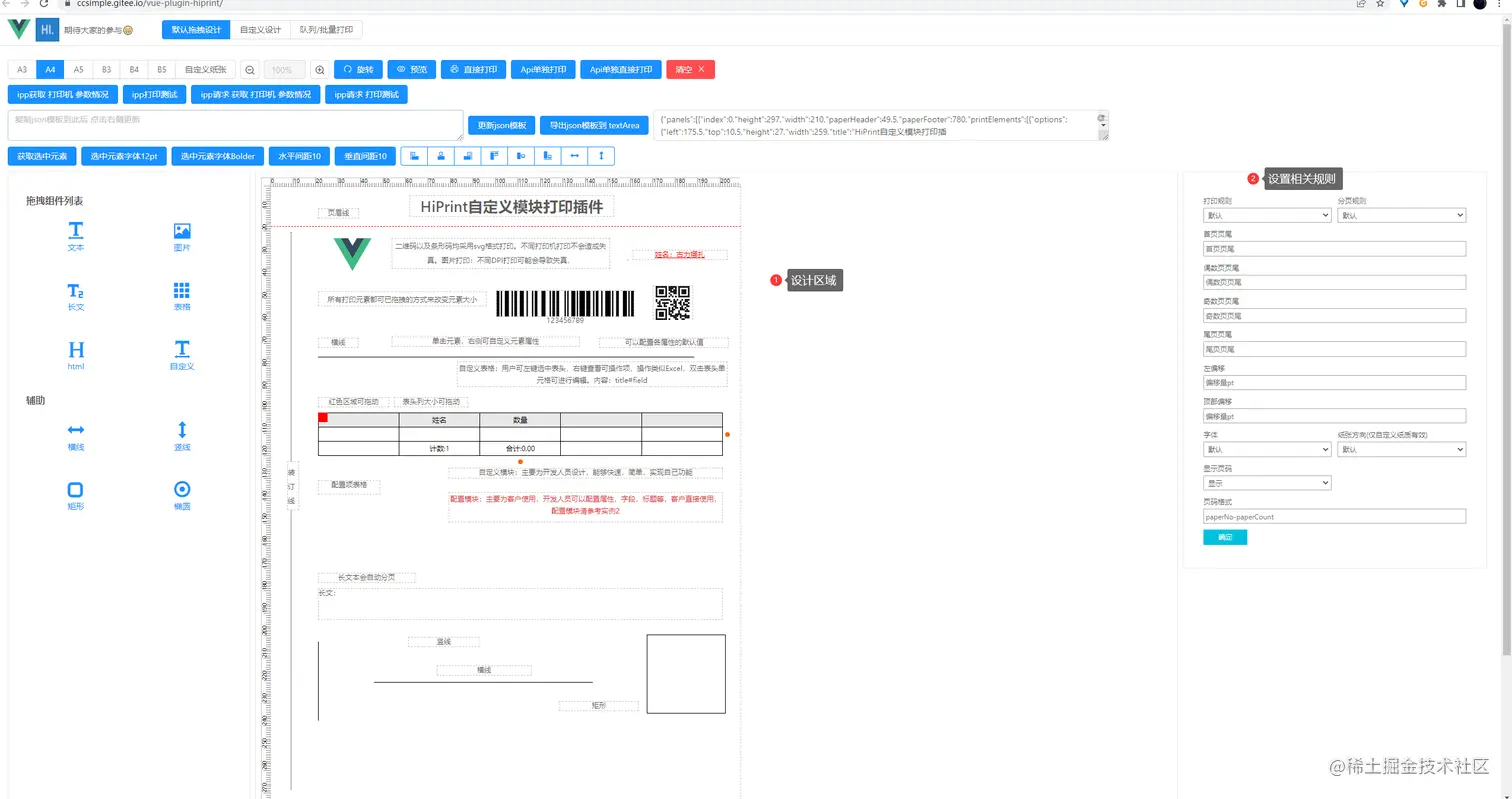
Task: Click the right-align elements icon
Action: point(467,156)
